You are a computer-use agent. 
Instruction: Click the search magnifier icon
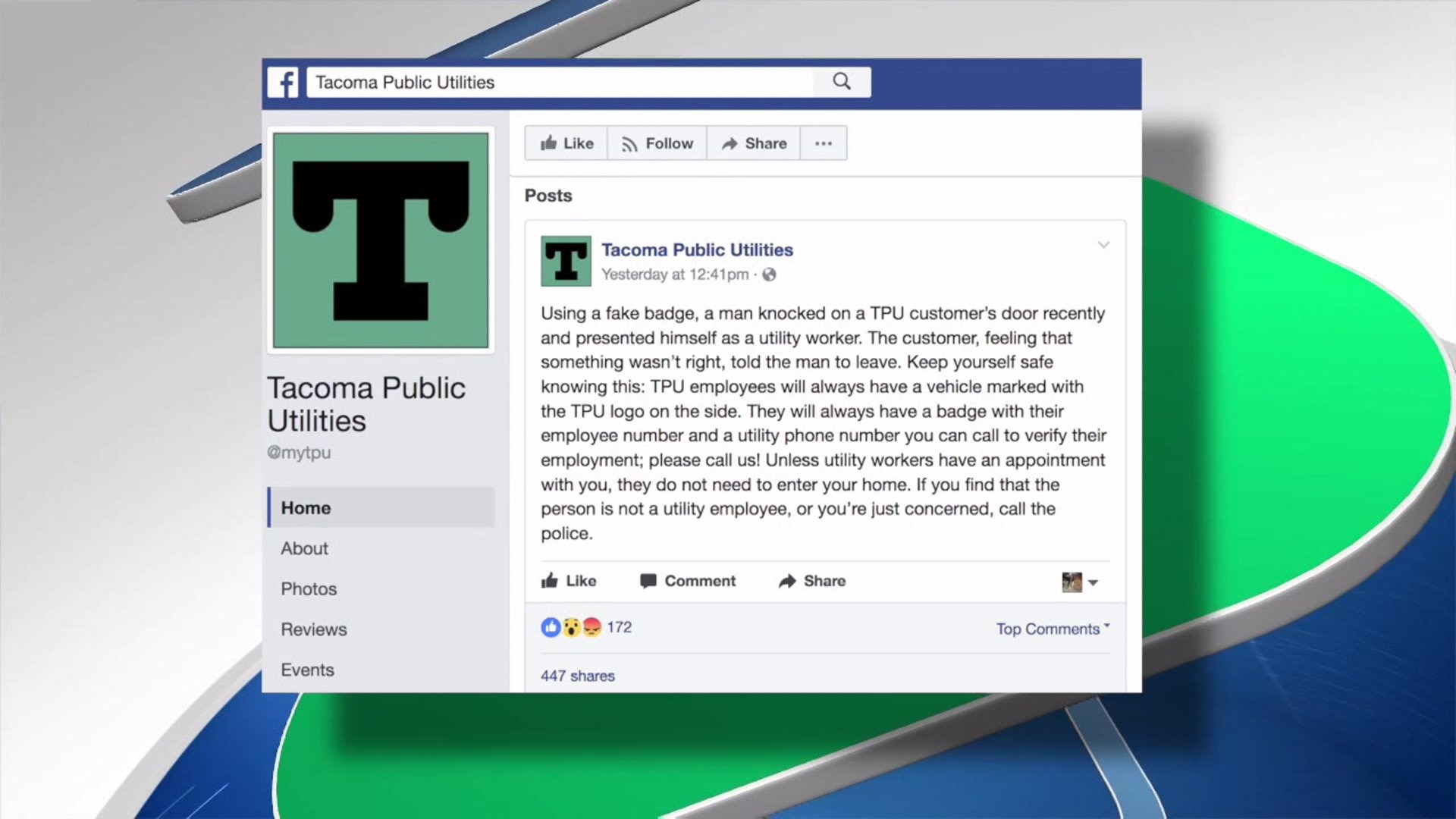click(842, 81)
